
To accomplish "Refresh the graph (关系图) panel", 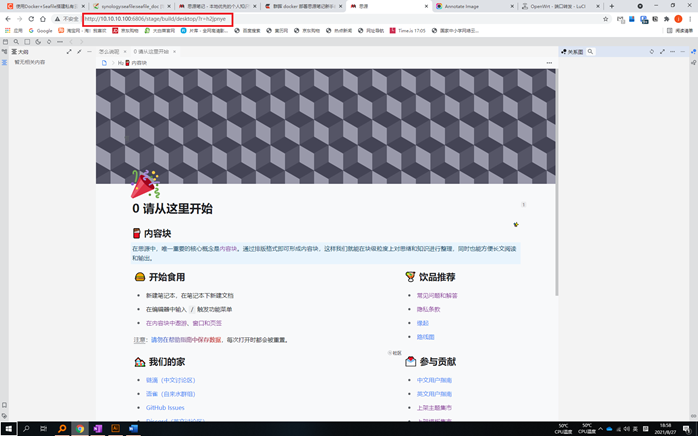I will [x=652, y=52].
